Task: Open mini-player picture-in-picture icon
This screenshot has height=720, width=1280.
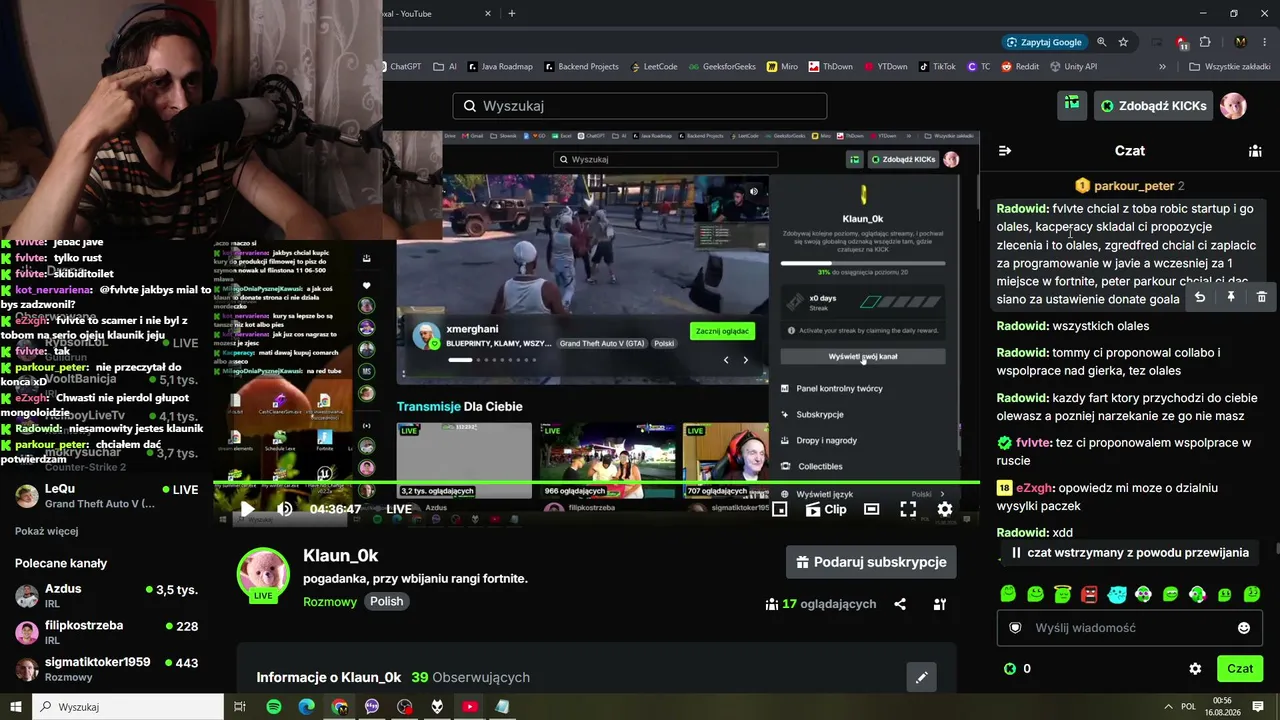Action: 780,509
